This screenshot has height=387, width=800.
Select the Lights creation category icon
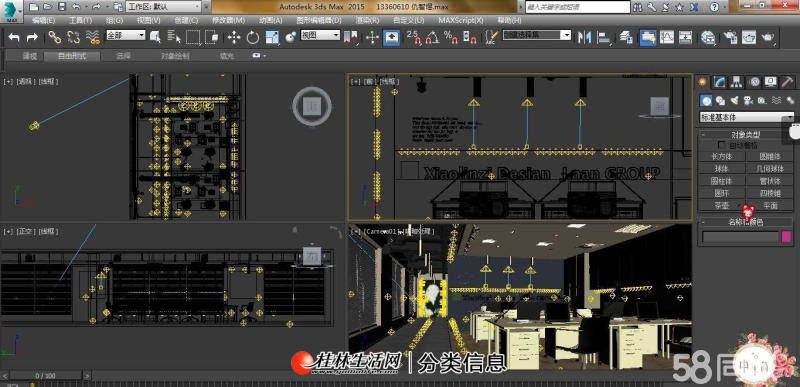pos(734,100)
